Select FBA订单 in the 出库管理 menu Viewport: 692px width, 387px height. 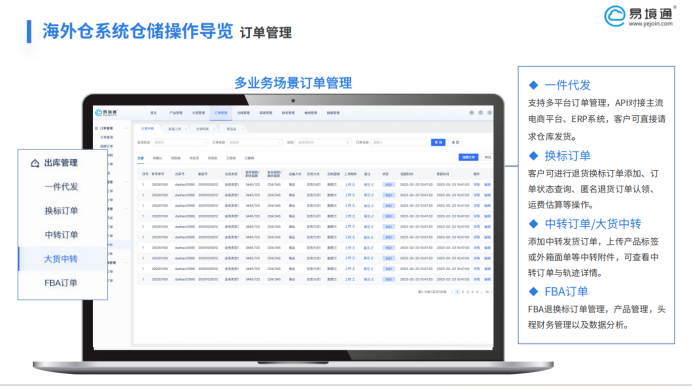click(x=61, y=282)
